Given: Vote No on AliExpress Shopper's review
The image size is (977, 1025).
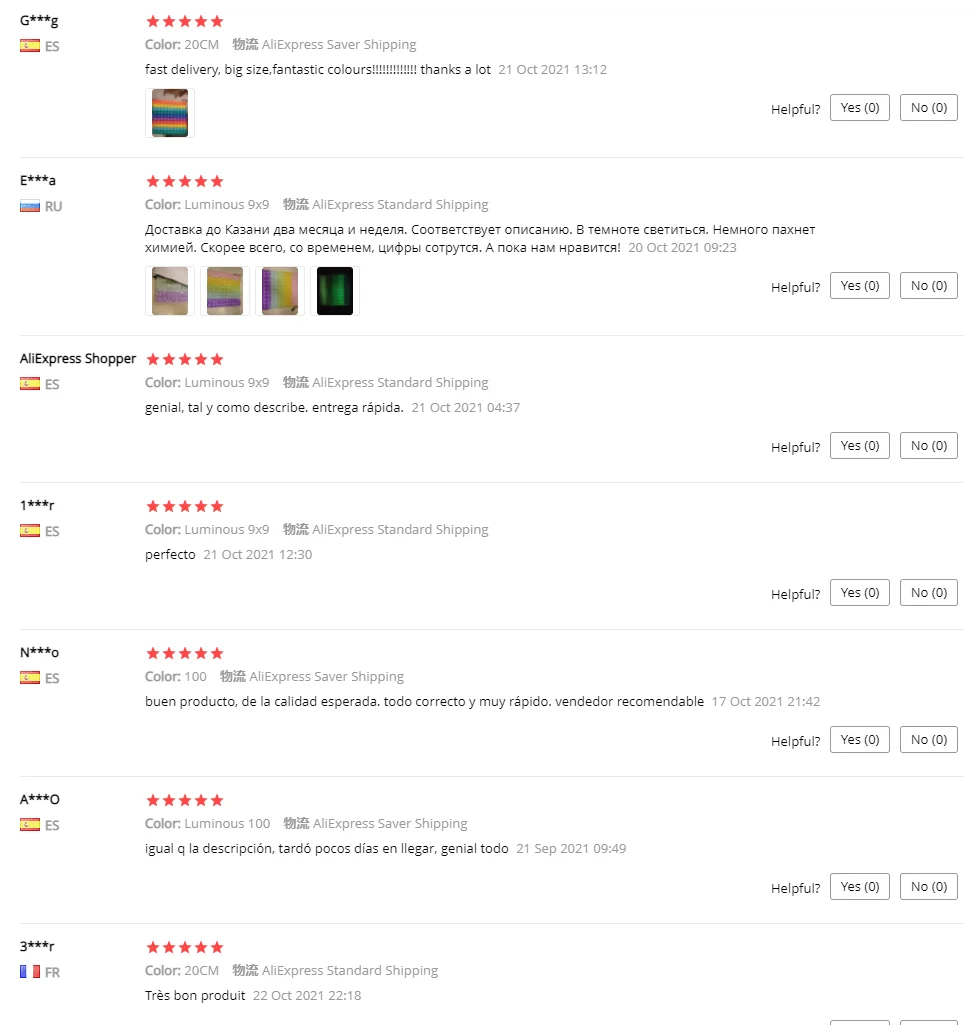Looking at the screenshot, I should pyautogui.click(x=929, y=446).
